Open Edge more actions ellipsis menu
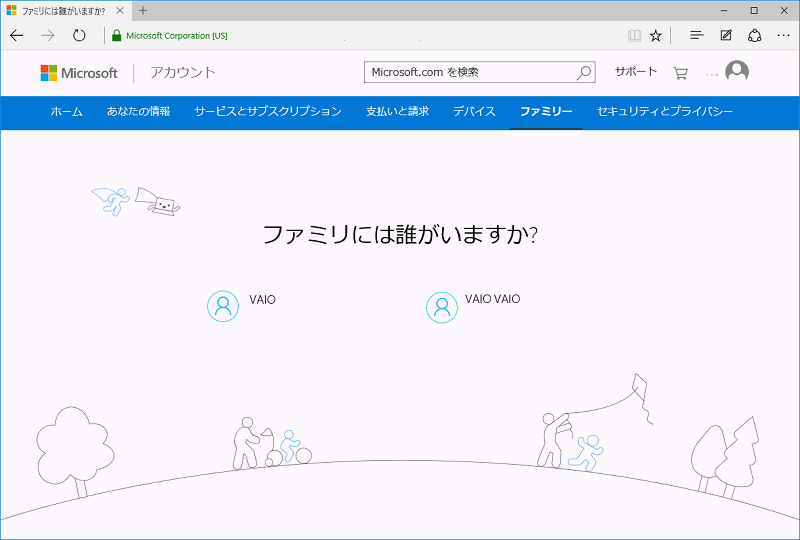 [x=783, y=35]
